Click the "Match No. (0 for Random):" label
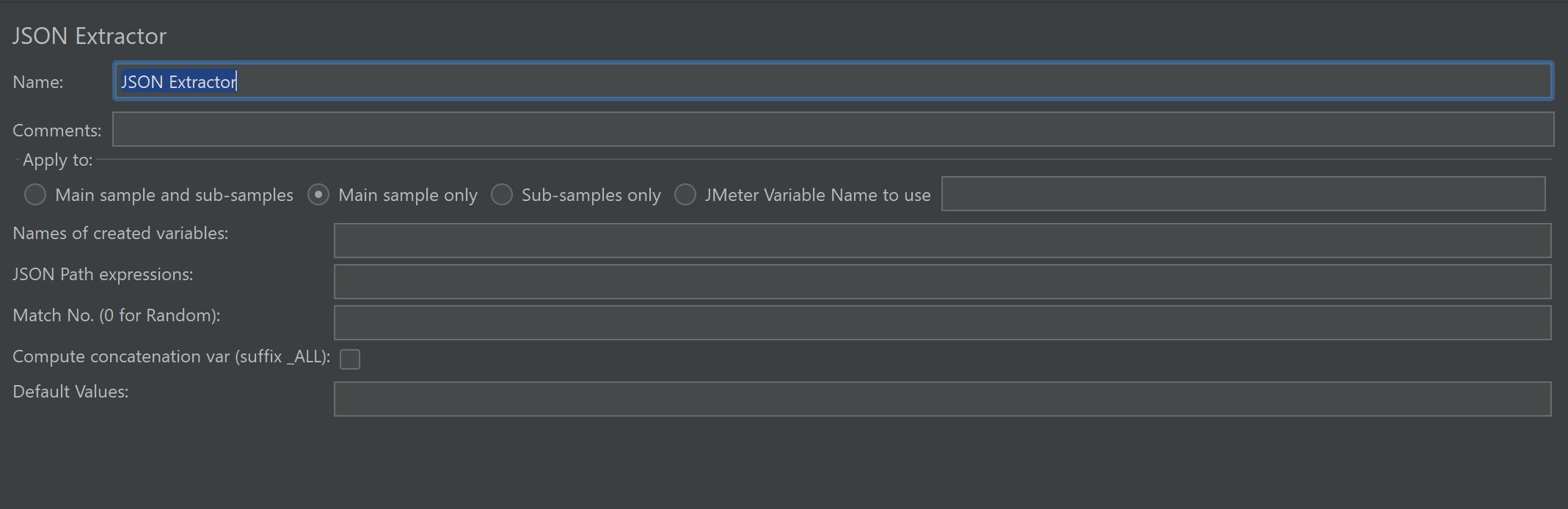This screenshot has height=509, width=1568. 117,315
